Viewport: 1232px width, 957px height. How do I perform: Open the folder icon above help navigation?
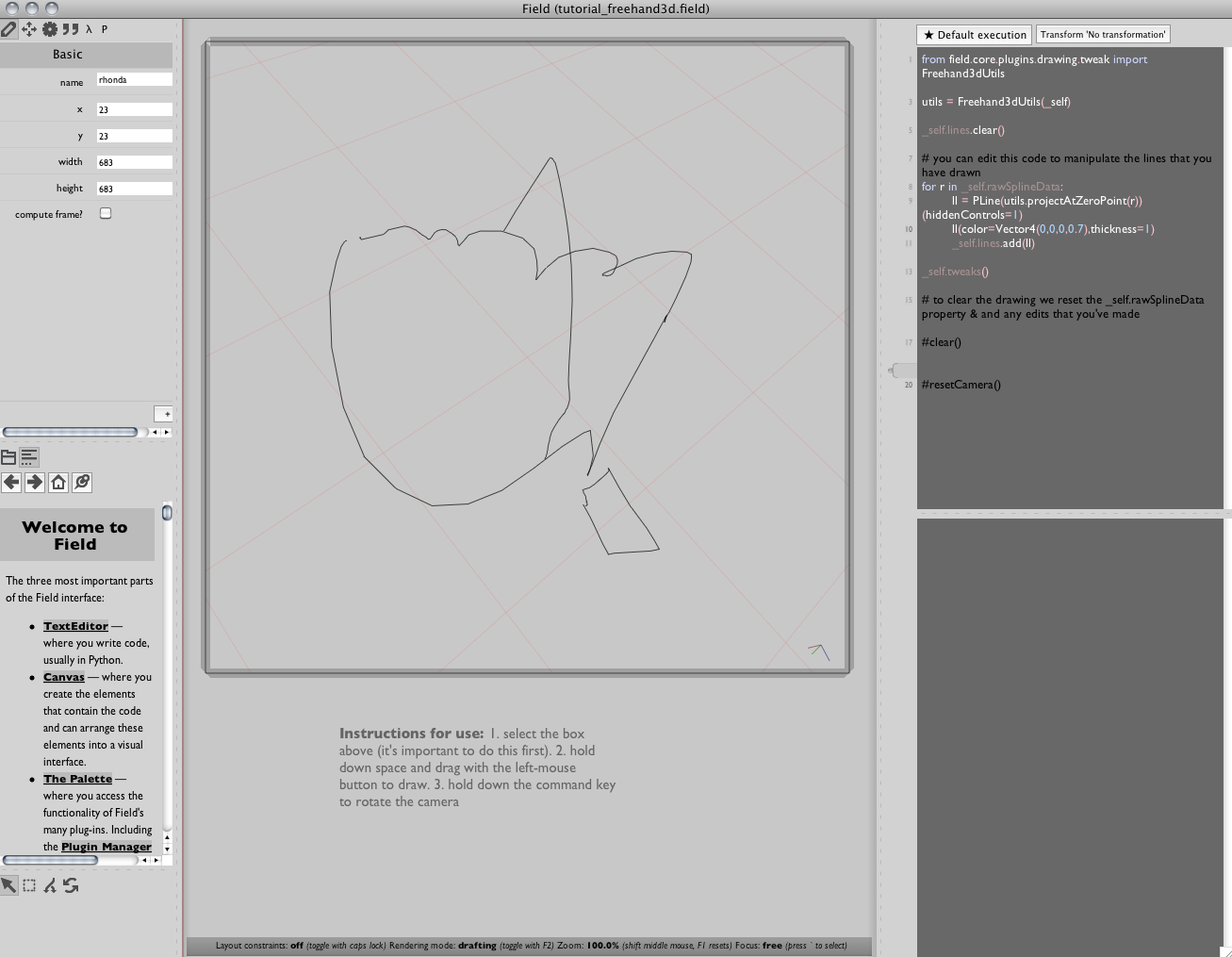[8, 457]
